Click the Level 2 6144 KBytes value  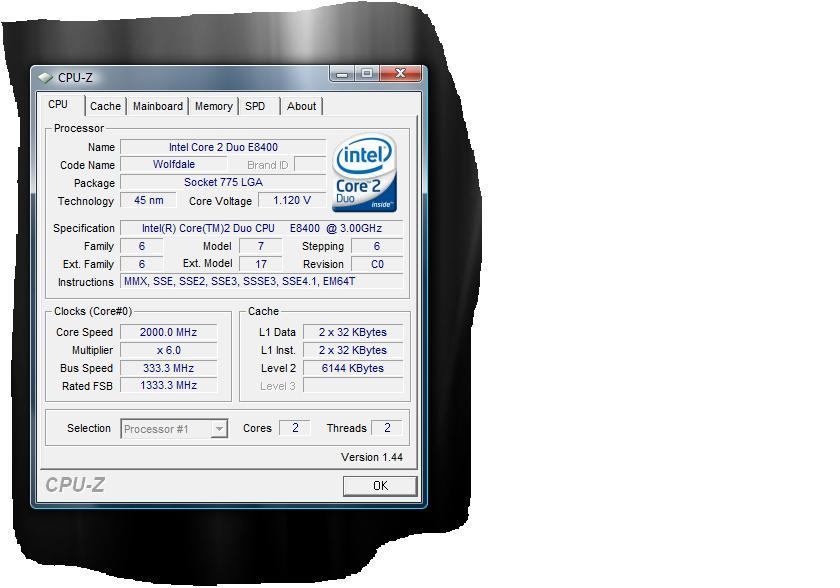(x=352, y=368)
